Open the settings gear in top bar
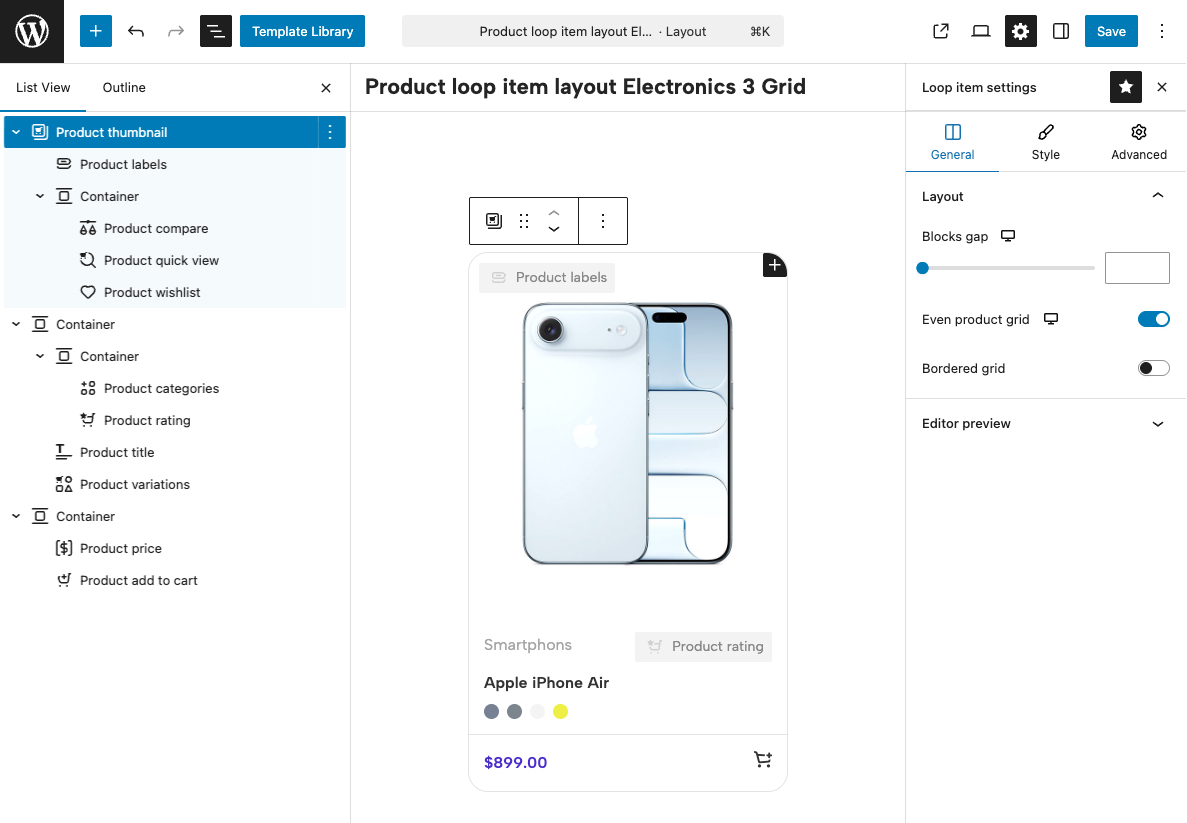Image resolution: width=1187 pixels, height=823 pixels. [x=1020, y=31]
